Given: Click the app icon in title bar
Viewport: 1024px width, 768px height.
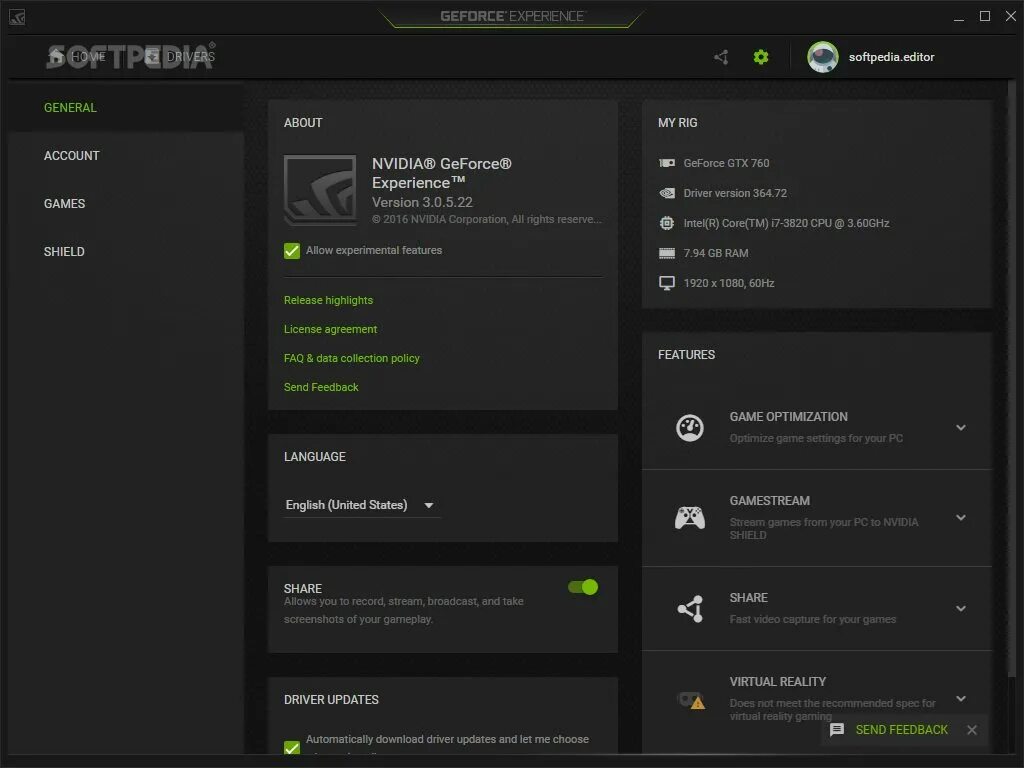Looking at the screenshot, I should point(18,17).
